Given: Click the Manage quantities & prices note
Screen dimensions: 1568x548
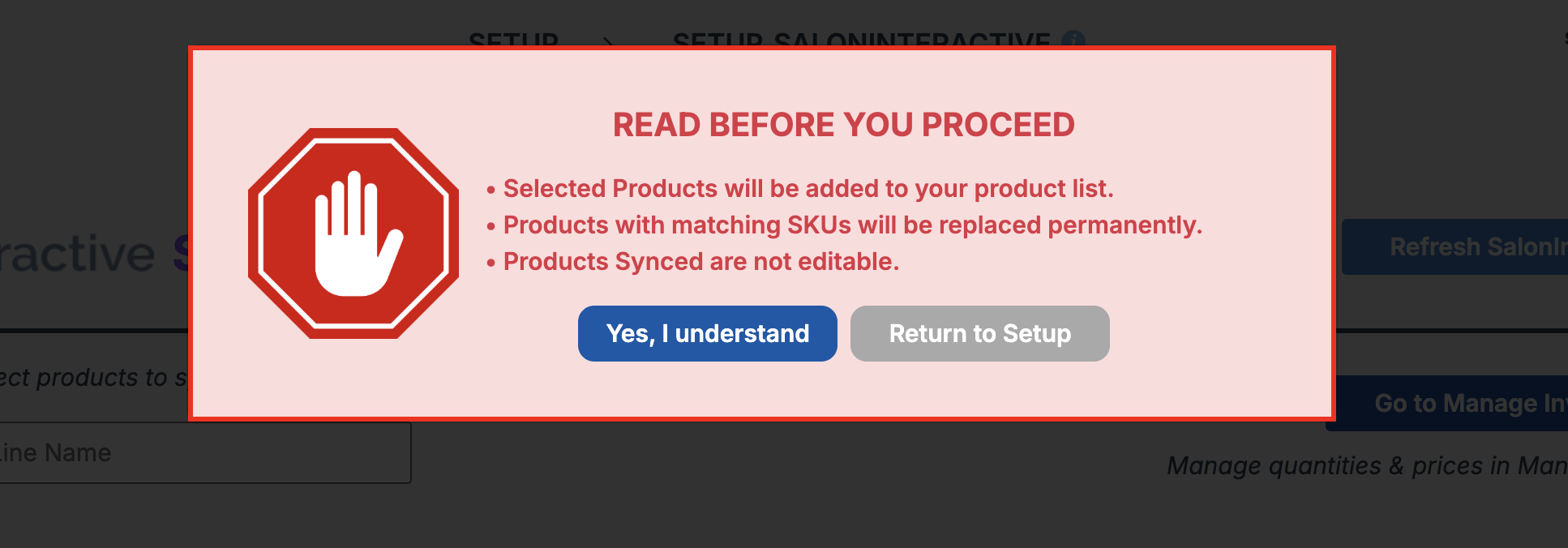Looking at the screenshot, I should 1366,465.
